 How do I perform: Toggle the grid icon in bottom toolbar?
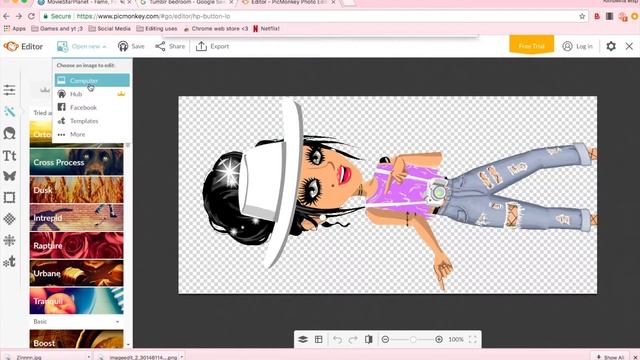(319, 340)
